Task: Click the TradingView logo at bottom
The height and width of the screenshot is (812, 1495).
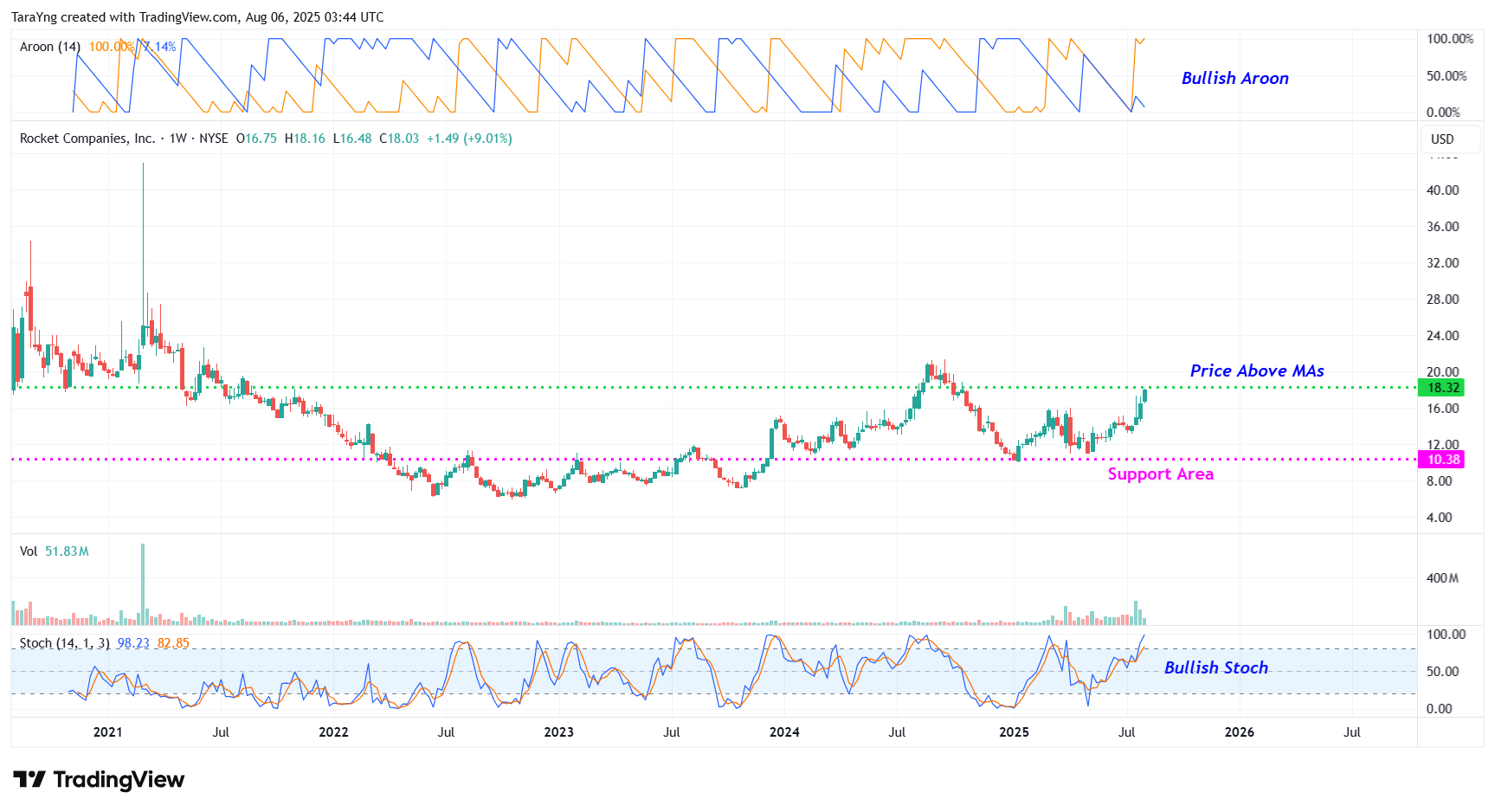Action: tap(99, 780)
